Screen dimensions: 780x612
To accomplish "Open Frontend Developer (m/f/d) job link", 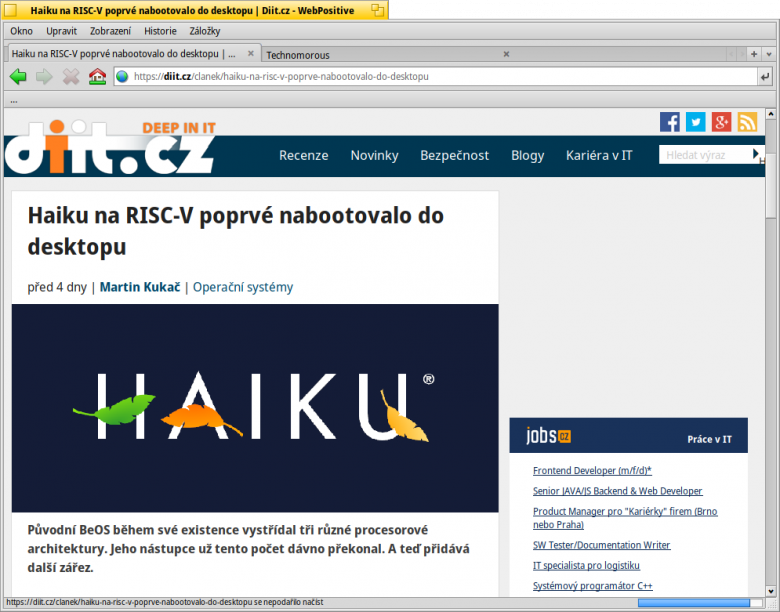I will pyautogui.click(x=592, y=470).
